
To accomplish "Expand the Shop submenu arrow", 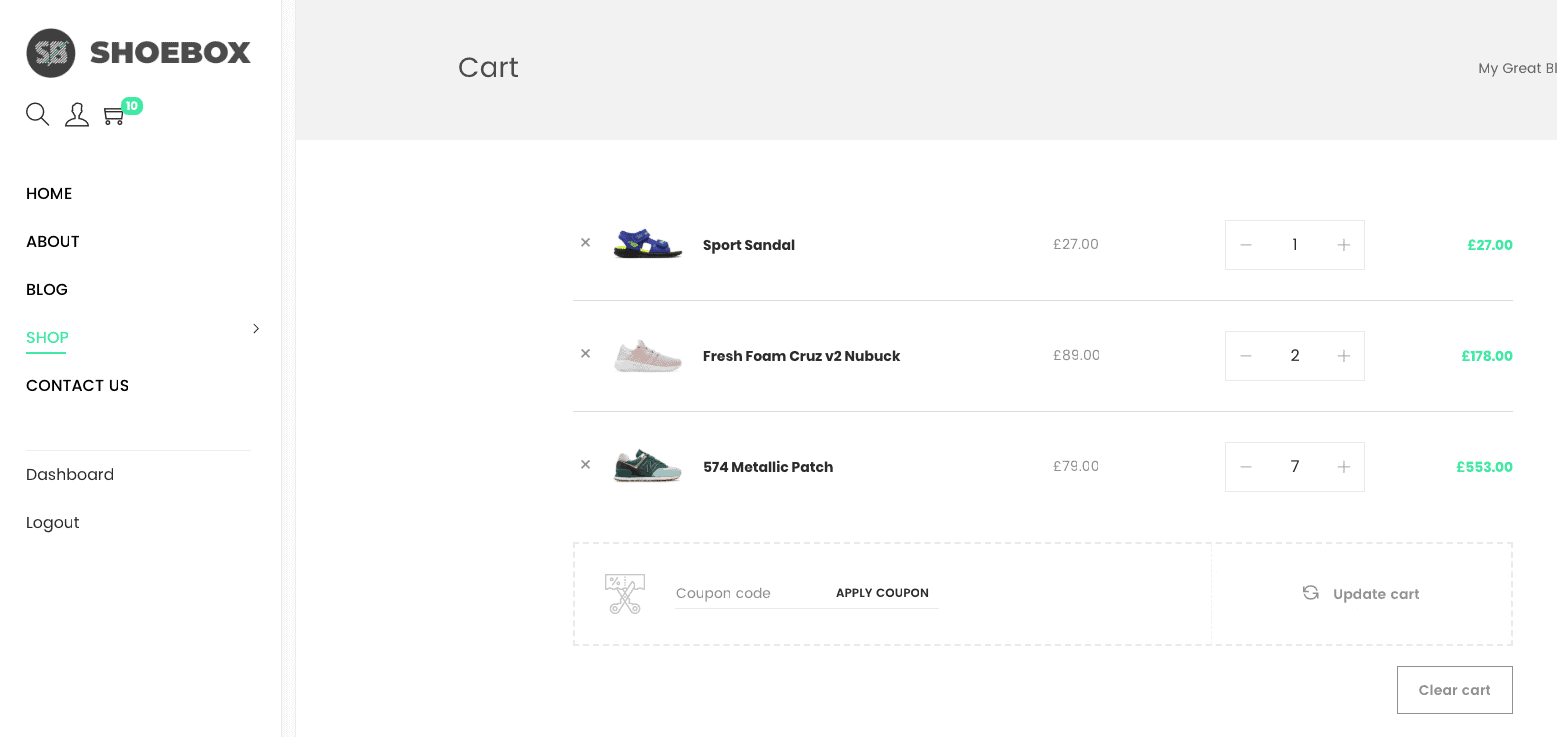I will (x=256, y=329).
